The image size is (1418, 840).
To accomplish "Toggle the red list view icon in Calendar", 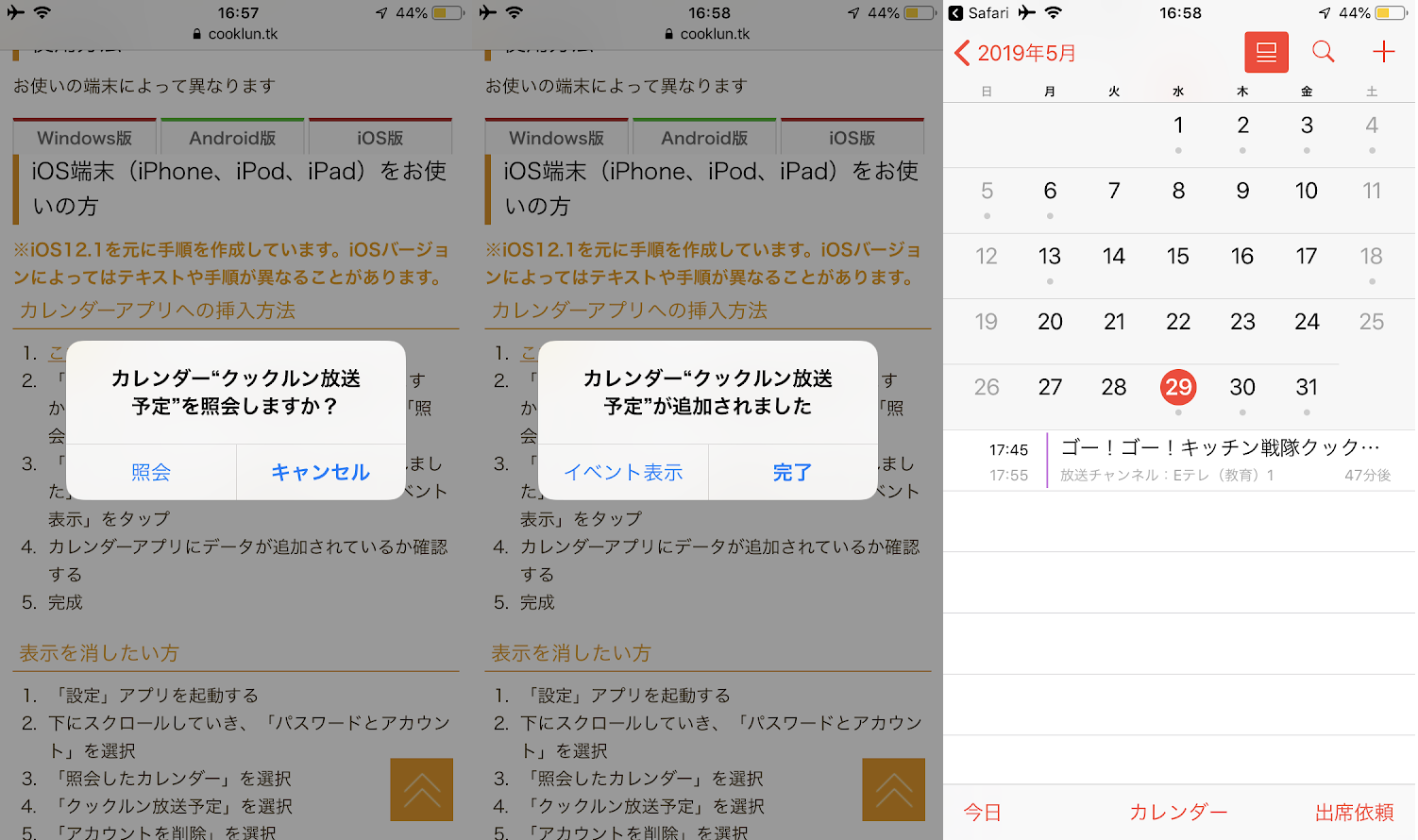I will point(1266,53).
